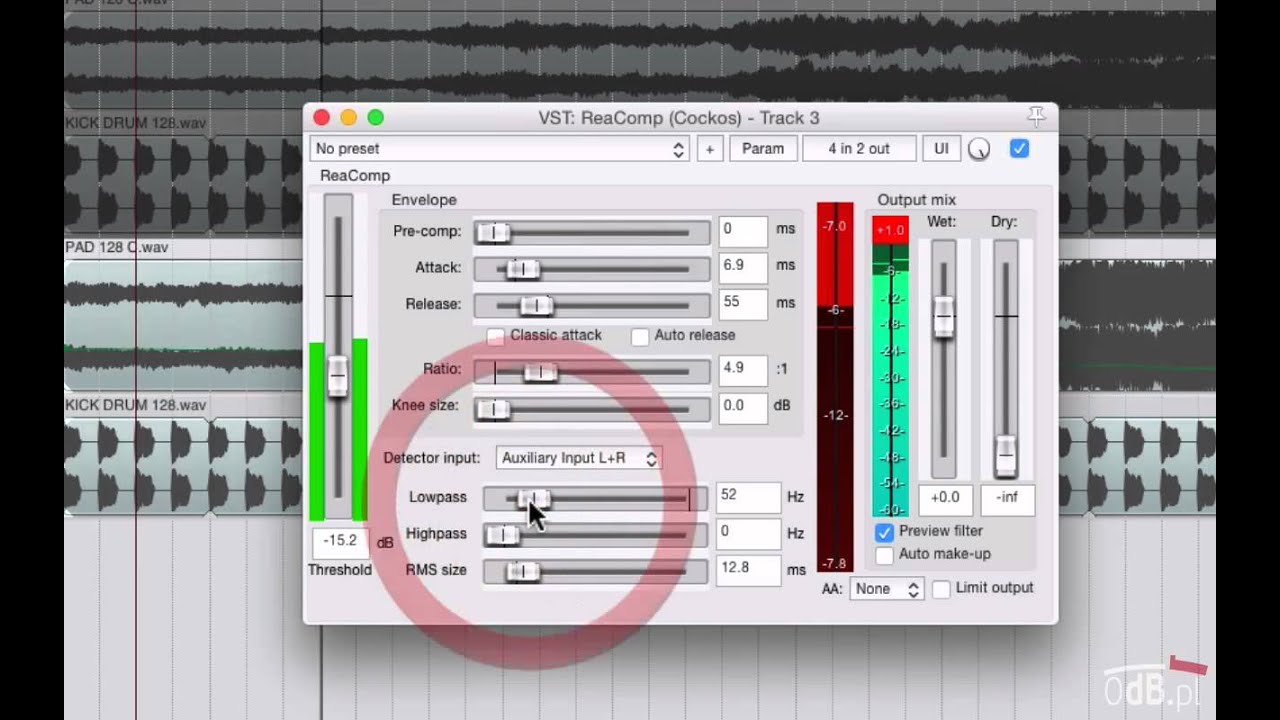
Task: Click the Threshold field showing -15.2
Action: tap(341, 542)
